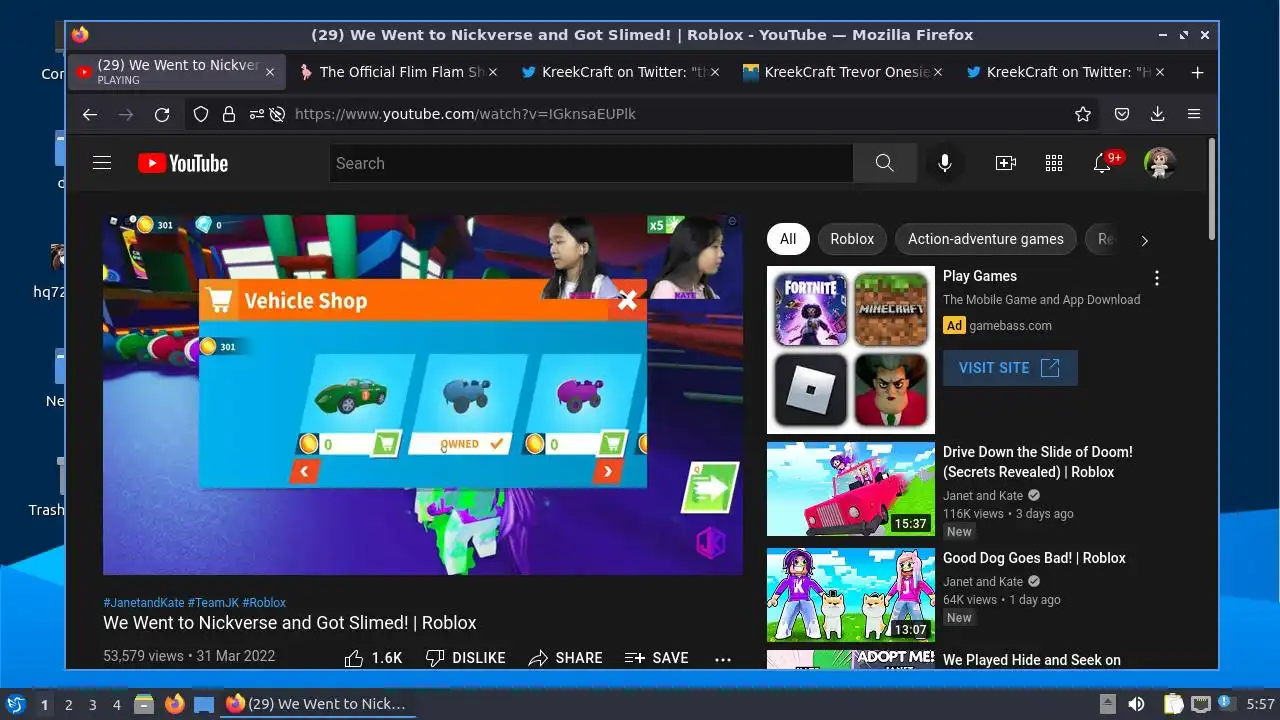Open We Played Hide and Seek video title
This screenshot has width=1280, height=720.
[x=1032, y=660]
